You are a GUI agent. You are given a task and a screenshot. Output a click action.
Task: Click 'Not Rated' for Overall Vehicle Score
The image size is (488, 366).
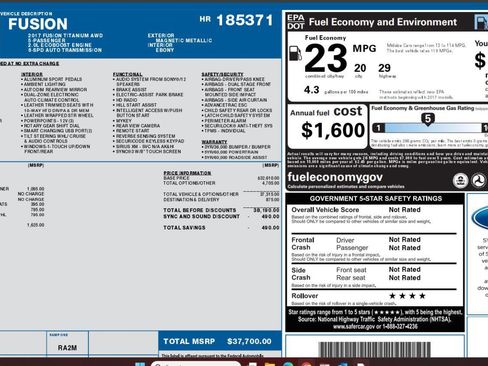(405, 210)
